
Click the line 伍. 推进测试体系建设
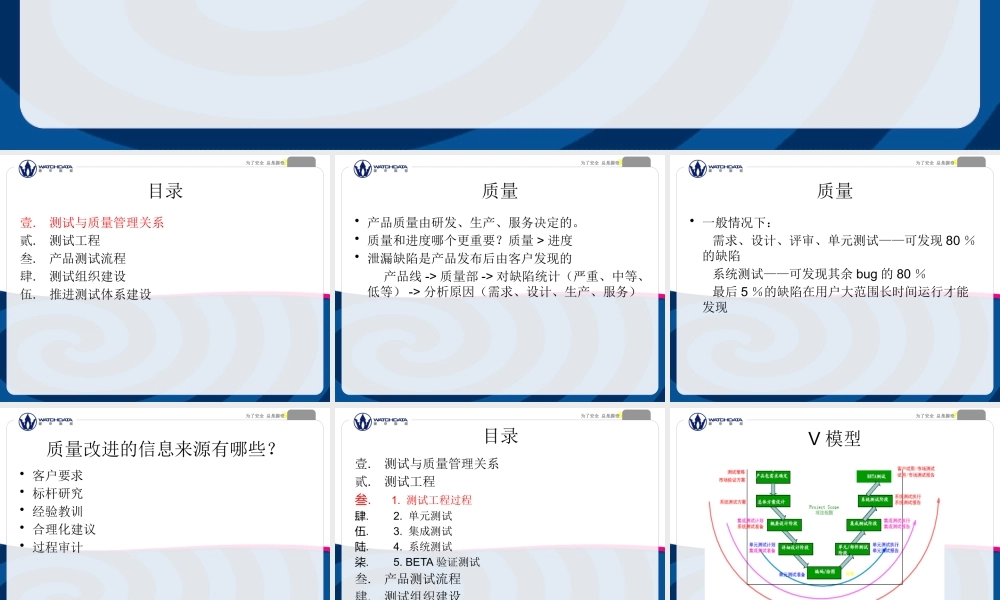(85, 294)
